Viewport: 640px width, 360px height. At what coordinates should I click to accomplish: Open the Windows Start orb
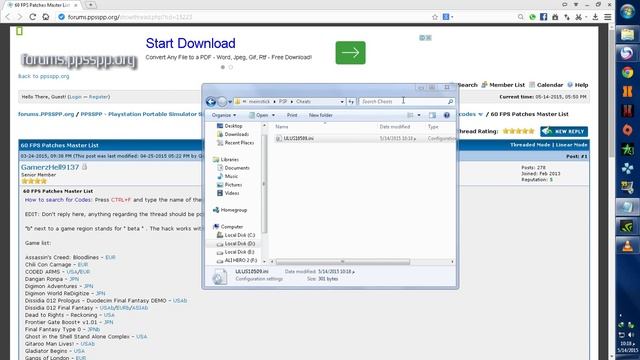click(x=627, y=11)
